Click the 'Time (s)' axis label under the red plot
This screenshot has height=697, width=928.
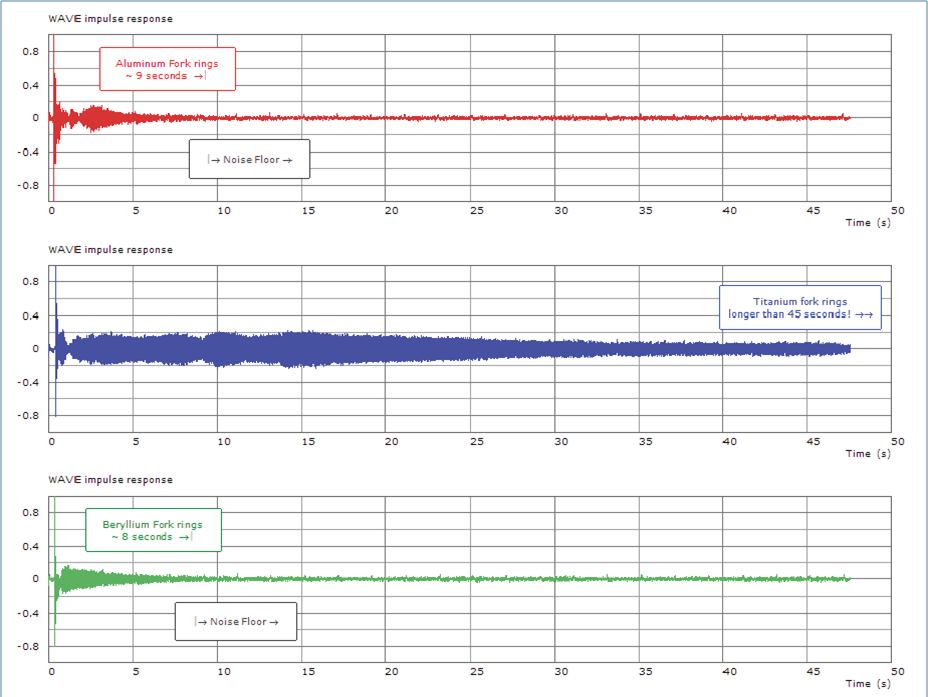868,222
